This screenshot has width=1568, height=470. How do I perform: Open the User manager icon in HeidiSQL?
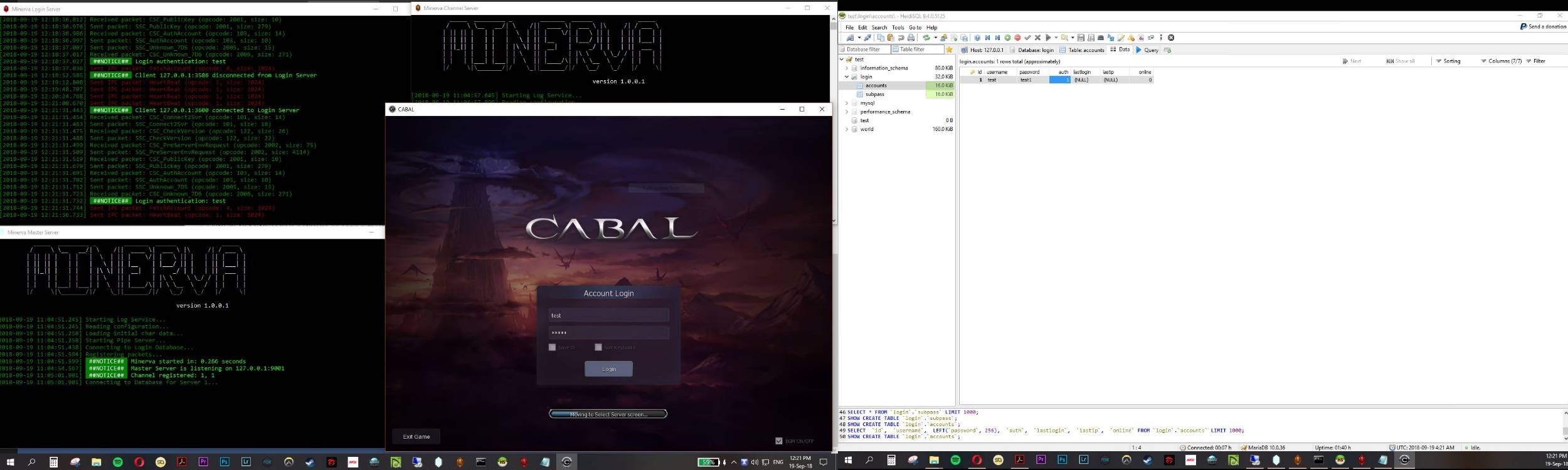943,38
